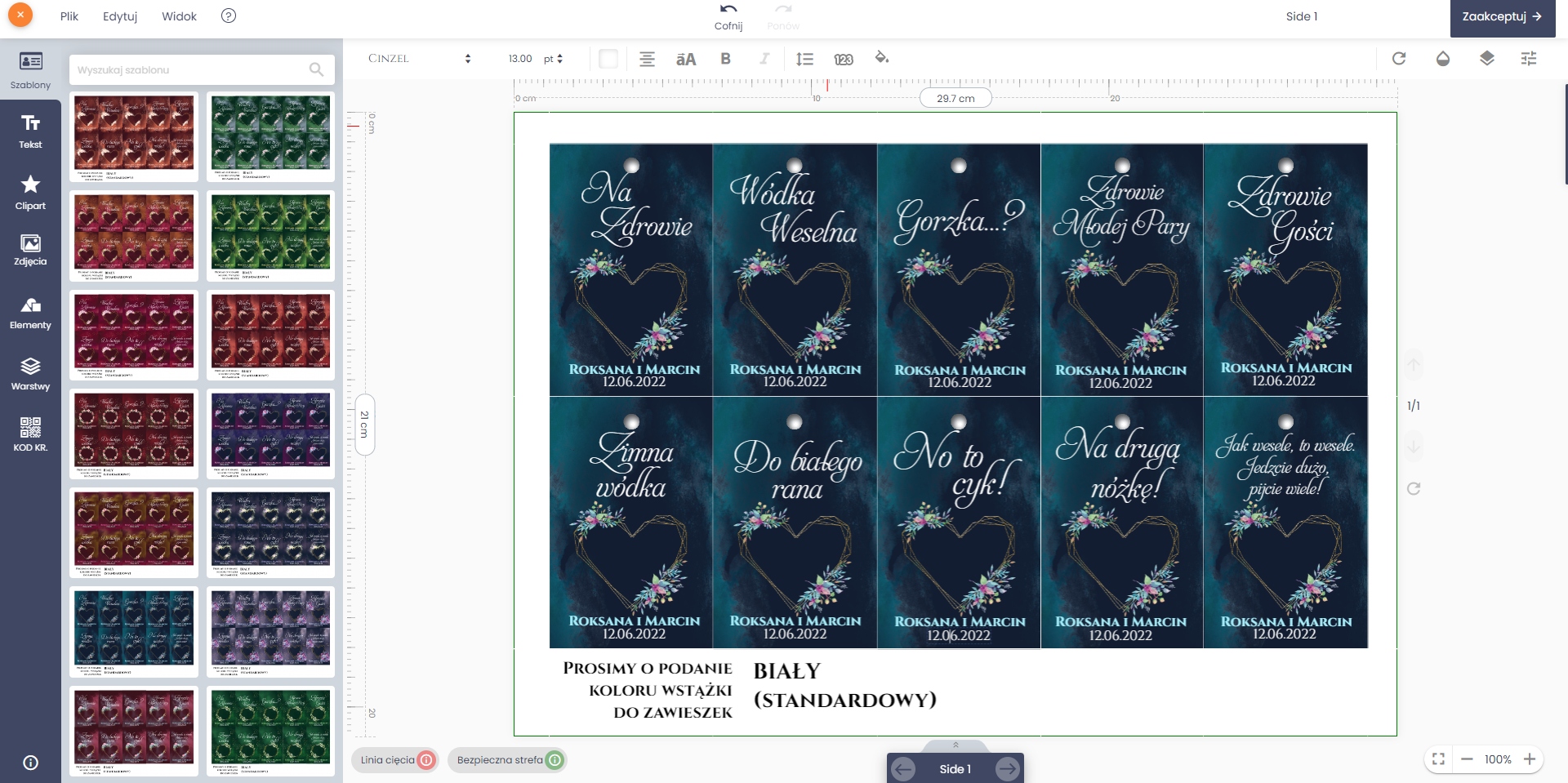Open the numbering 123 tool
Image resolution: width=1568 pixels, height=783 pixels.
coord(844,59)
